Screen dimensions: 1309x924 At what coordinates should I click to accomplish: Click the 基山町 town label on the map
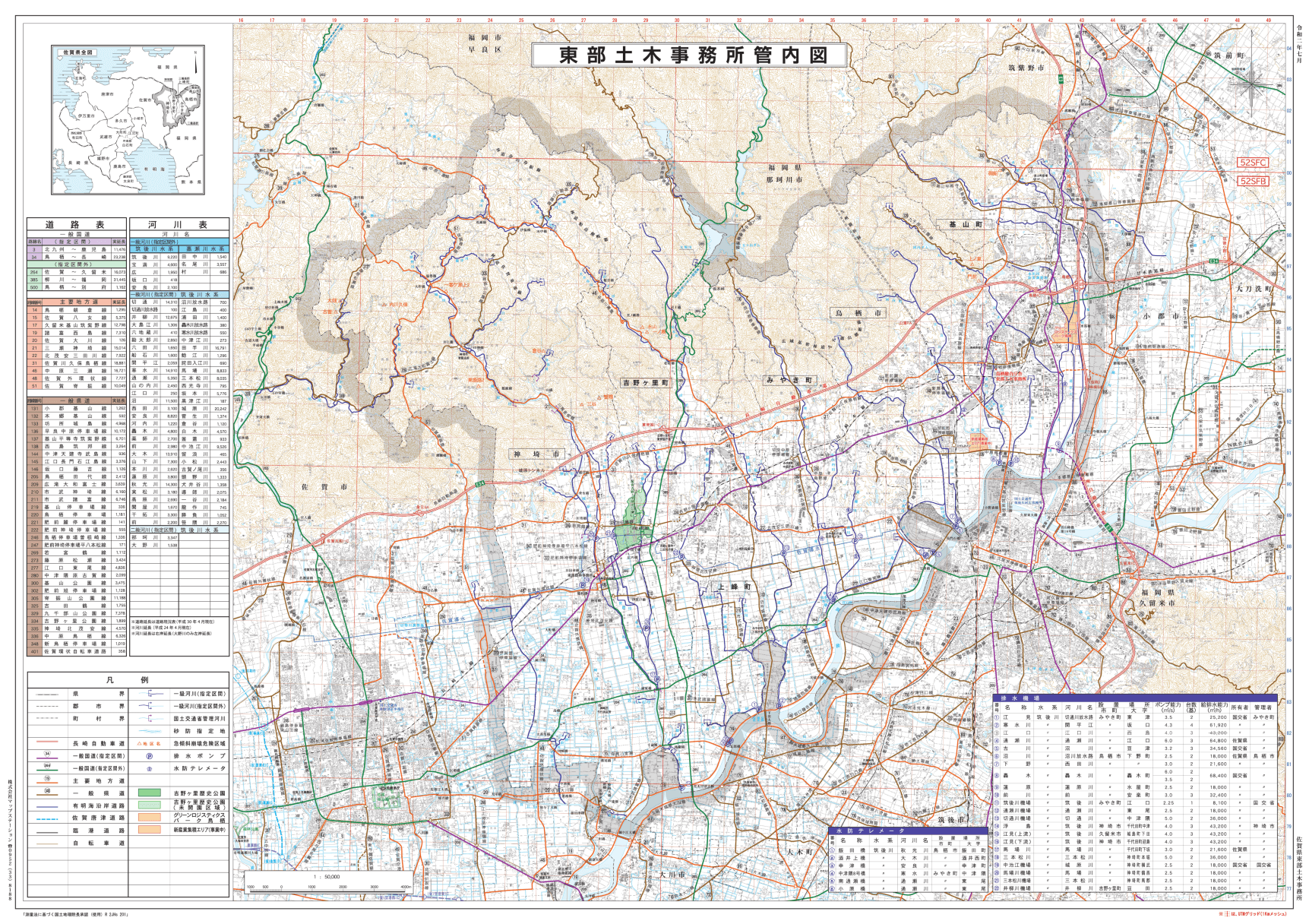pos(965,224)
